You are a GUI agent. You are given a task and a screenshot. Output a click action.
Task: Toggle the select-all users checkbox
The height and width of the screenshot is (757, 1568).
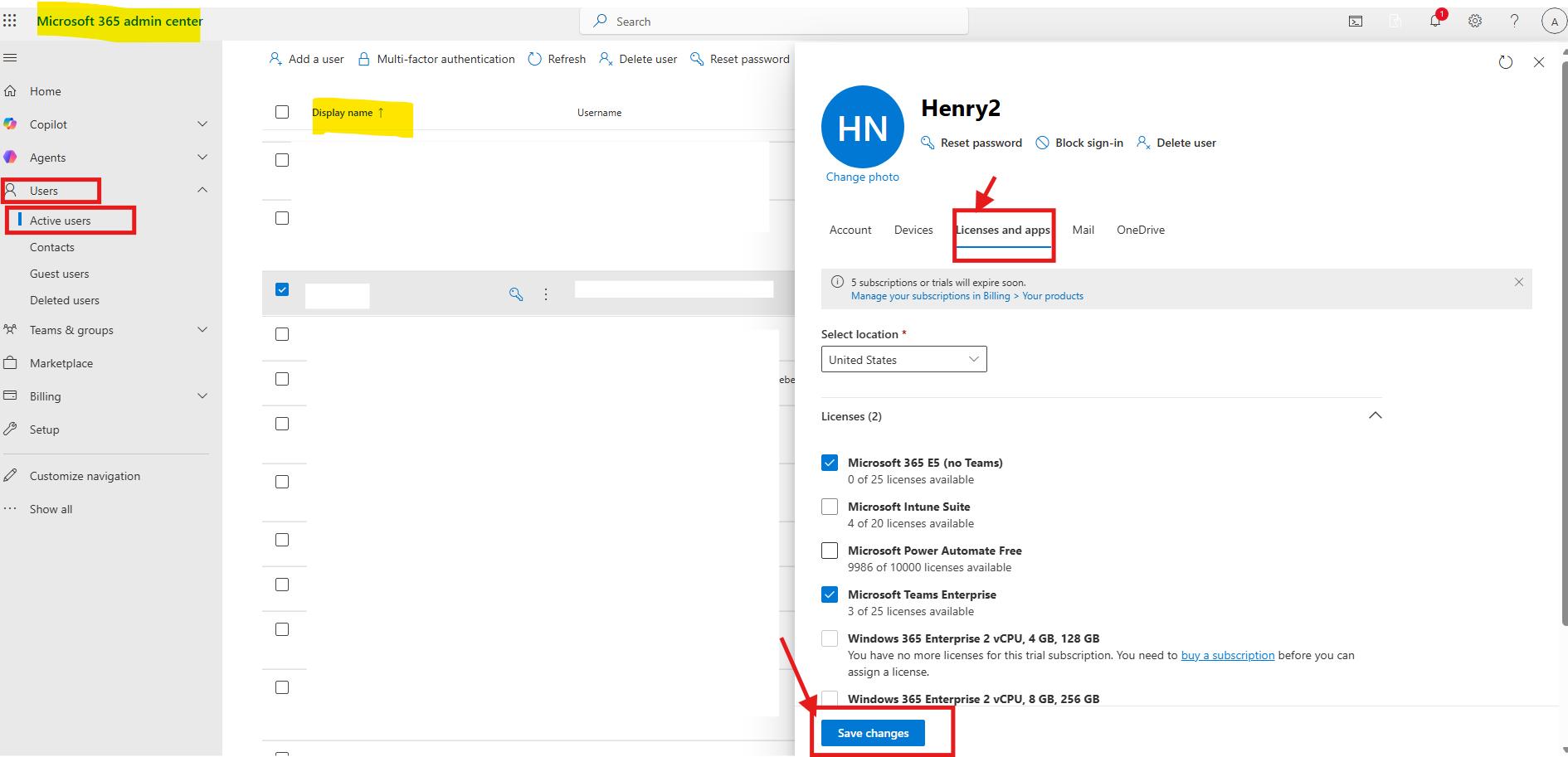click(x=282, y=112)
